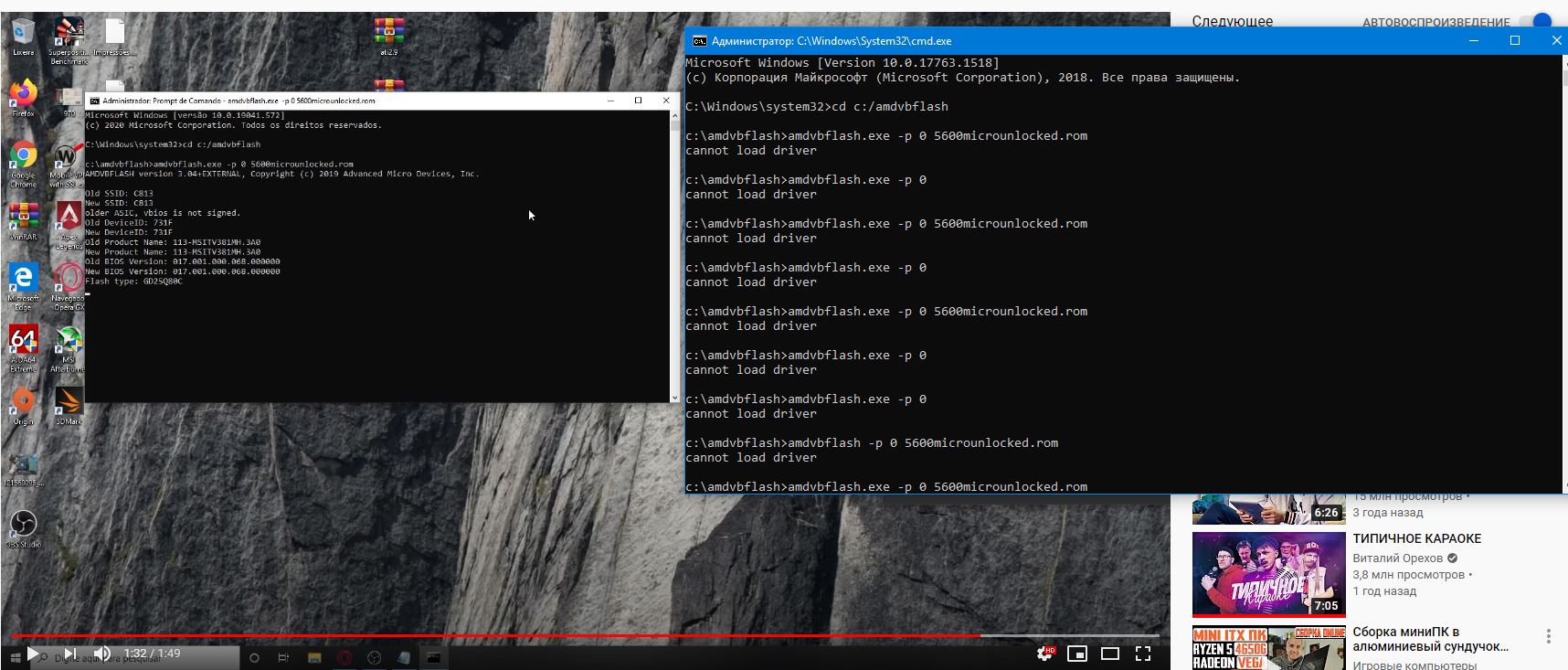The height and width of the screenshot is (670, 1568).
Task: Click the Prompt de Comando scrollbar up arrow
Action: (x=675, y=115)
